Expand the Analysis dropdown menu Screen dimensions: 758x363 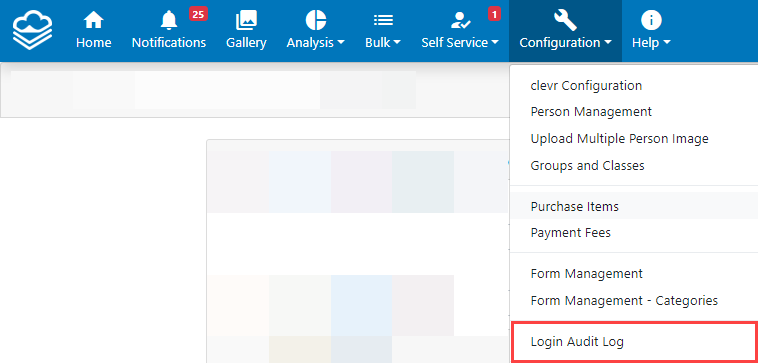coord(316,43)
